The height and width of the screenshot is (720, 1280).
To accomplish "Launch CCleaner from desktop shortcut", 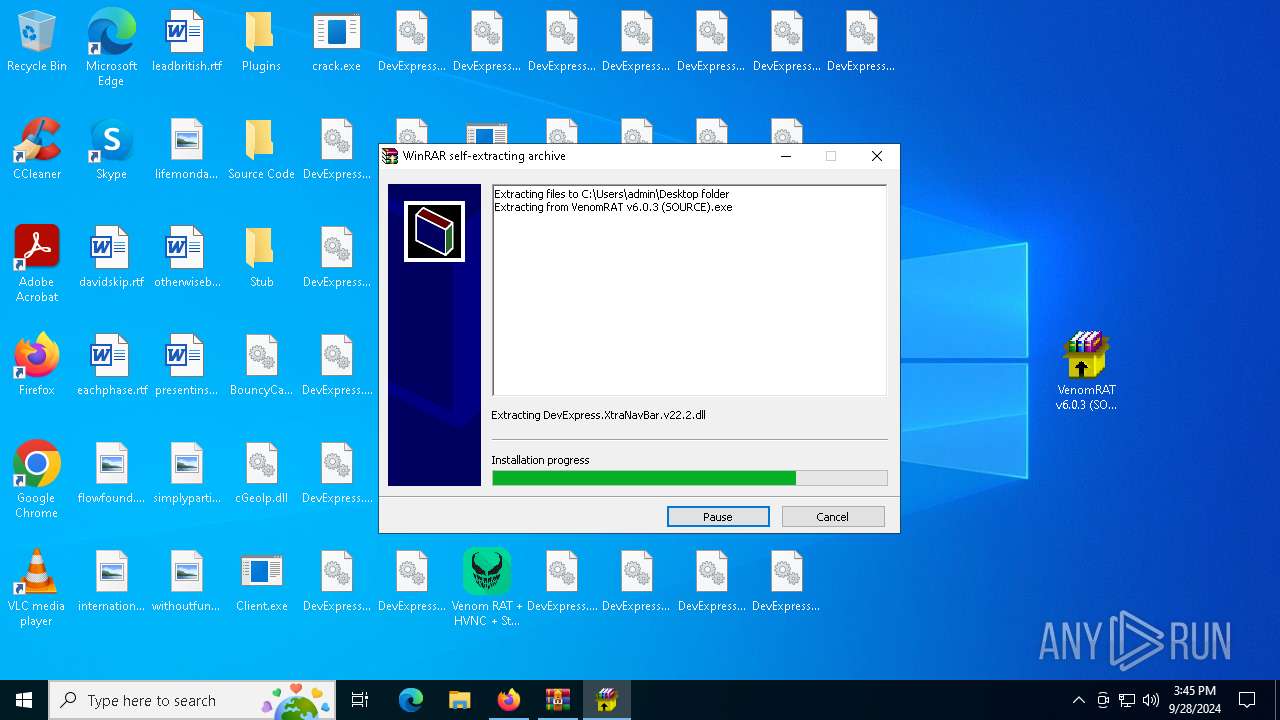I will click(37, 150).
